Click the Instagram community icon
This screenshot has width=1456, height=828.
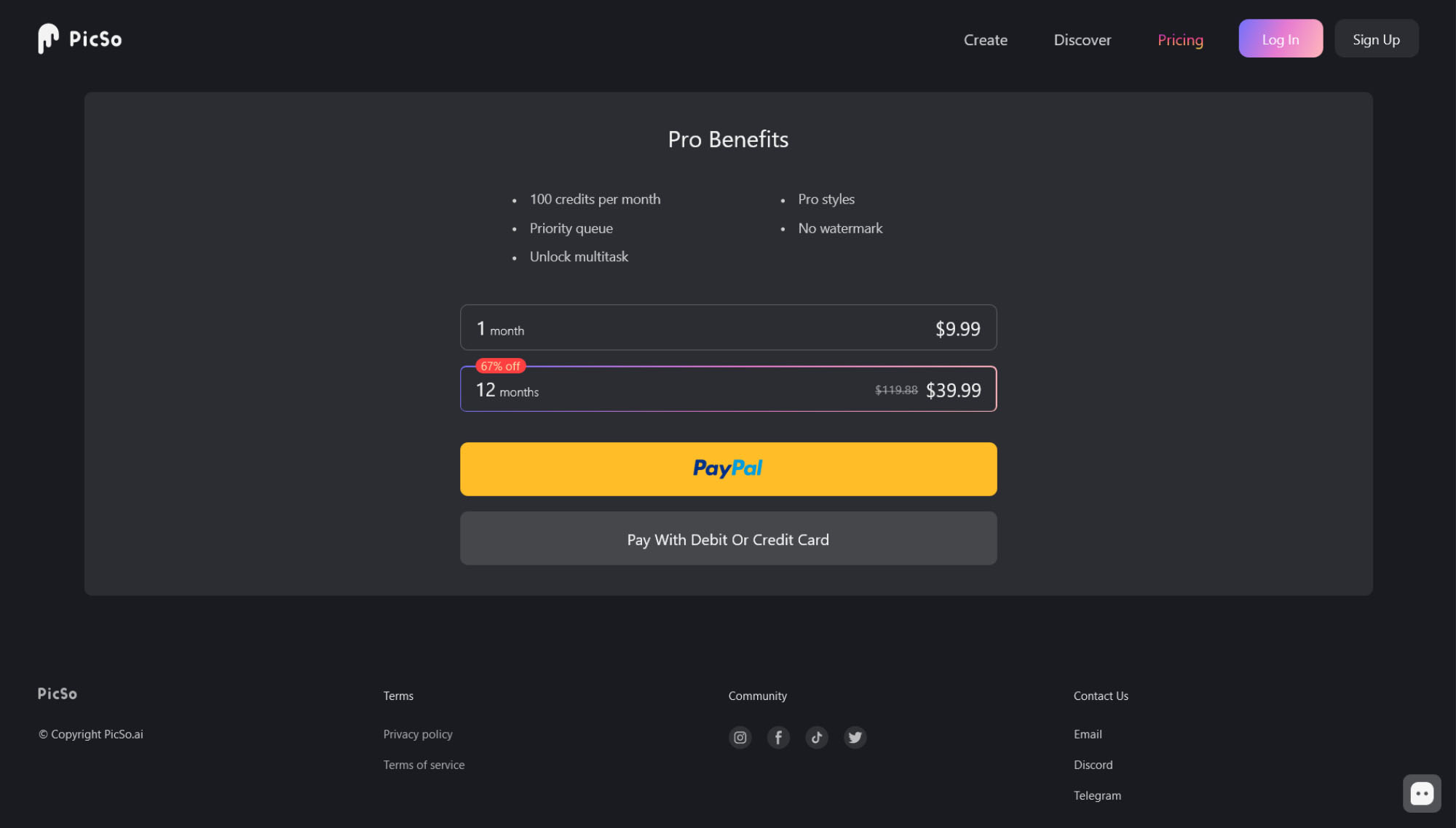739,737
